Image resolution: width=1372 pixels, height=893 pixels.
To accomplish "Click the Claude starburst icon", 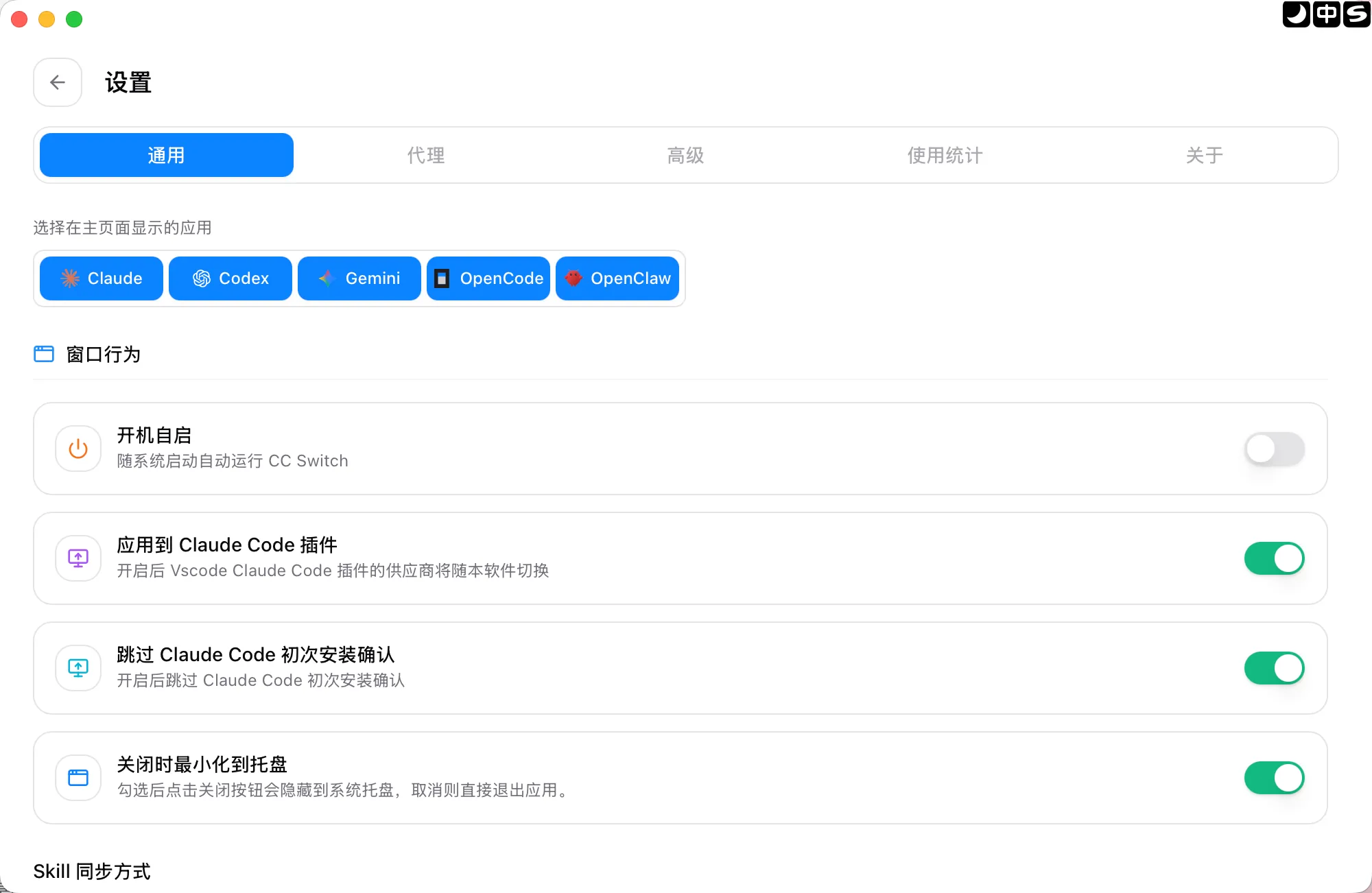I will (70, 278).
